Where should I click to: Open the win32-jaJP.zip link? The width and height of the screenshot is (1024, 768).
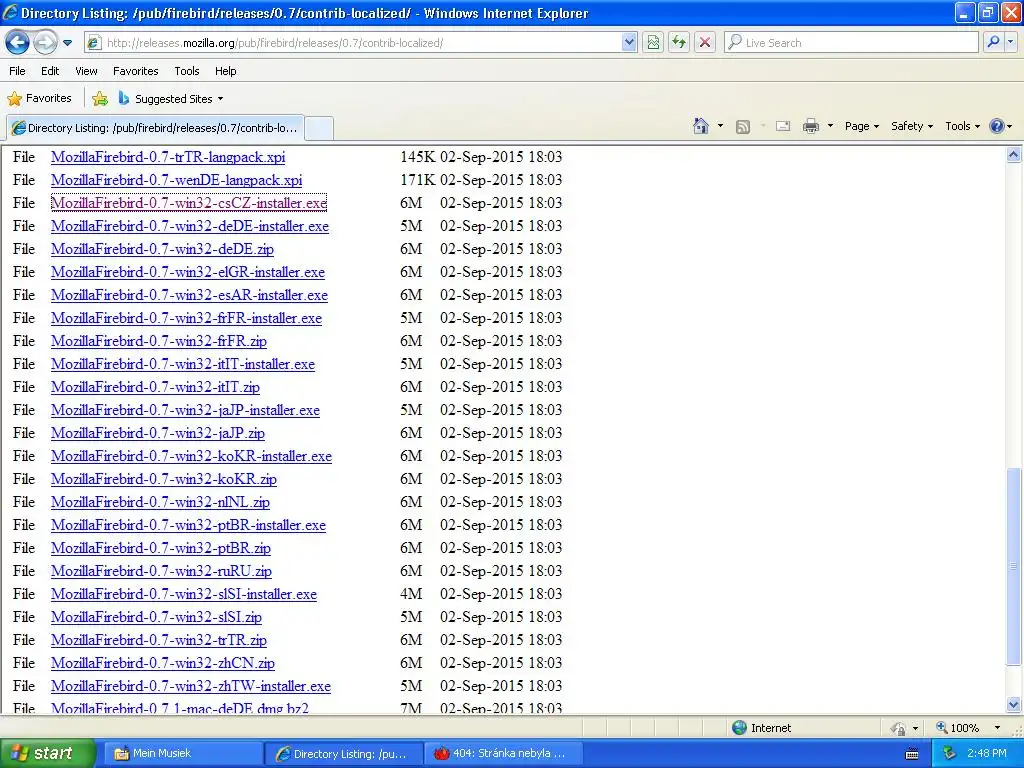click(x=158, y=433)
